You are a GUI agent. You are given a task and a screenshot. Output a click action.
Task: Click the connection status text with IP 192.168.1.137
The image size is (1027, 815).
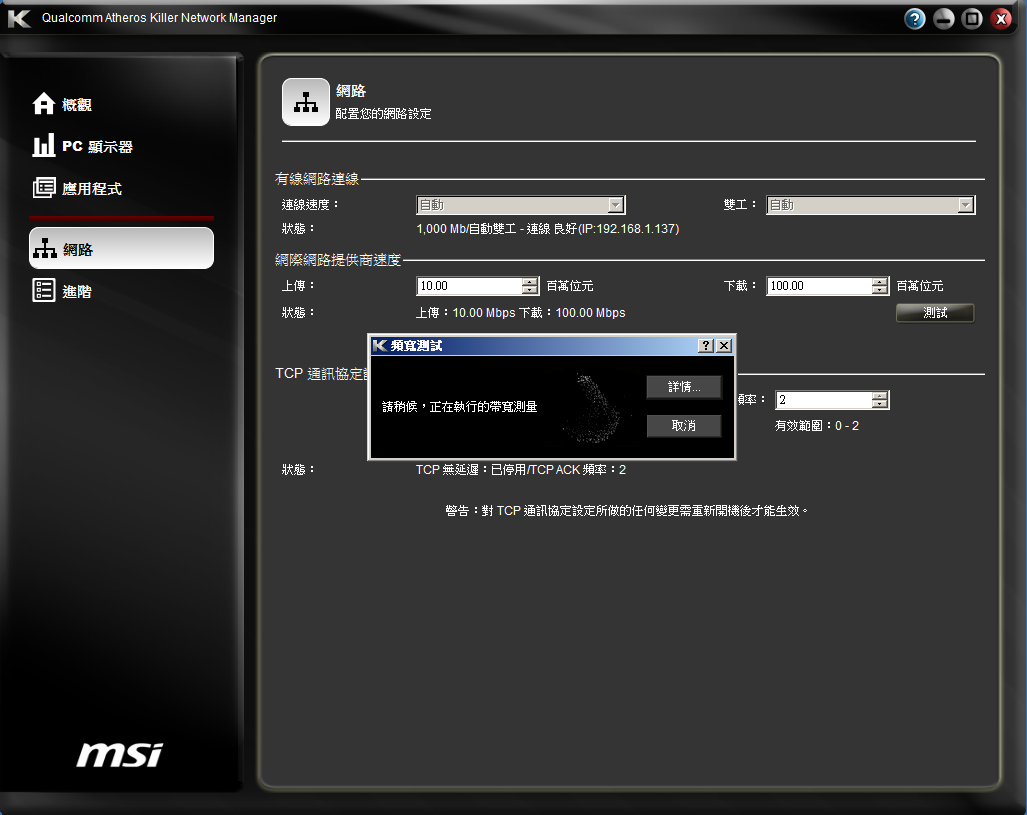coord(548,229)
